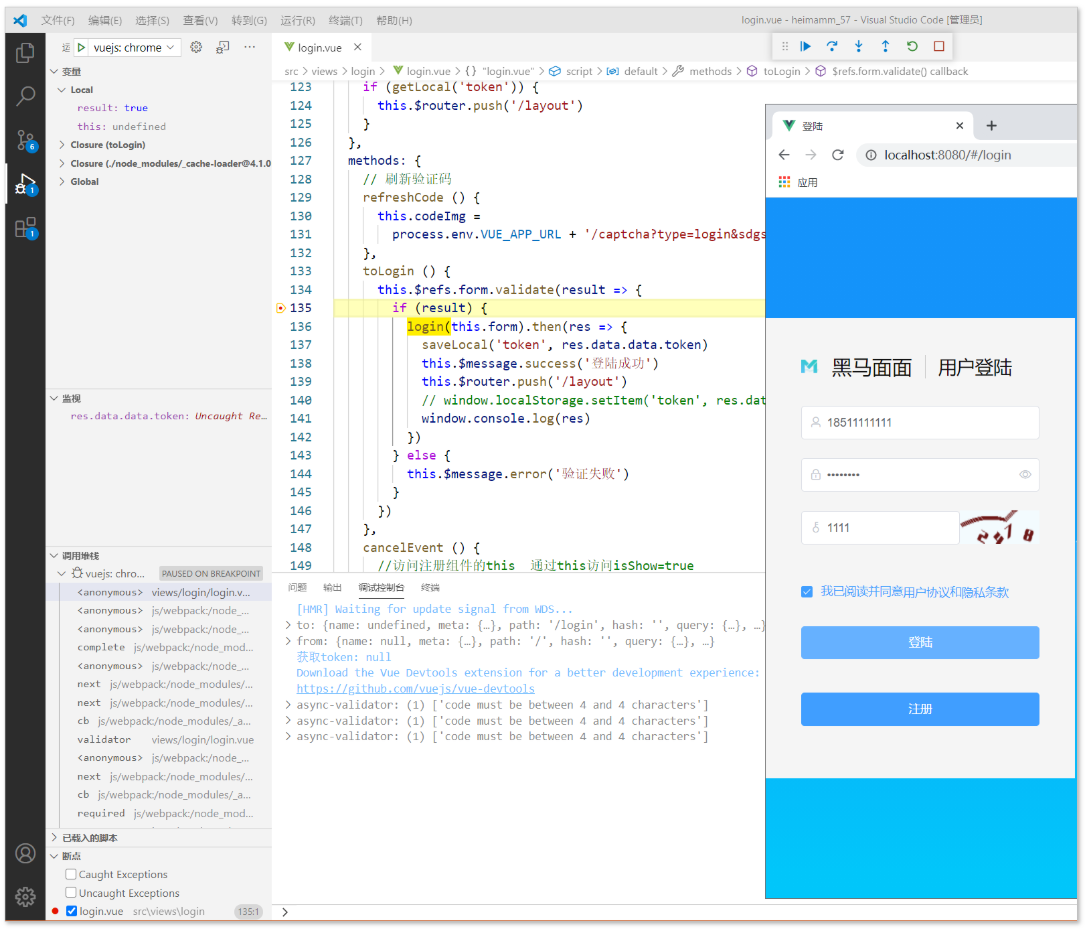Viewport: 1089px width, 935px height.
Task: Click the captcha image to refresh it
Action: tap(999, 528)
